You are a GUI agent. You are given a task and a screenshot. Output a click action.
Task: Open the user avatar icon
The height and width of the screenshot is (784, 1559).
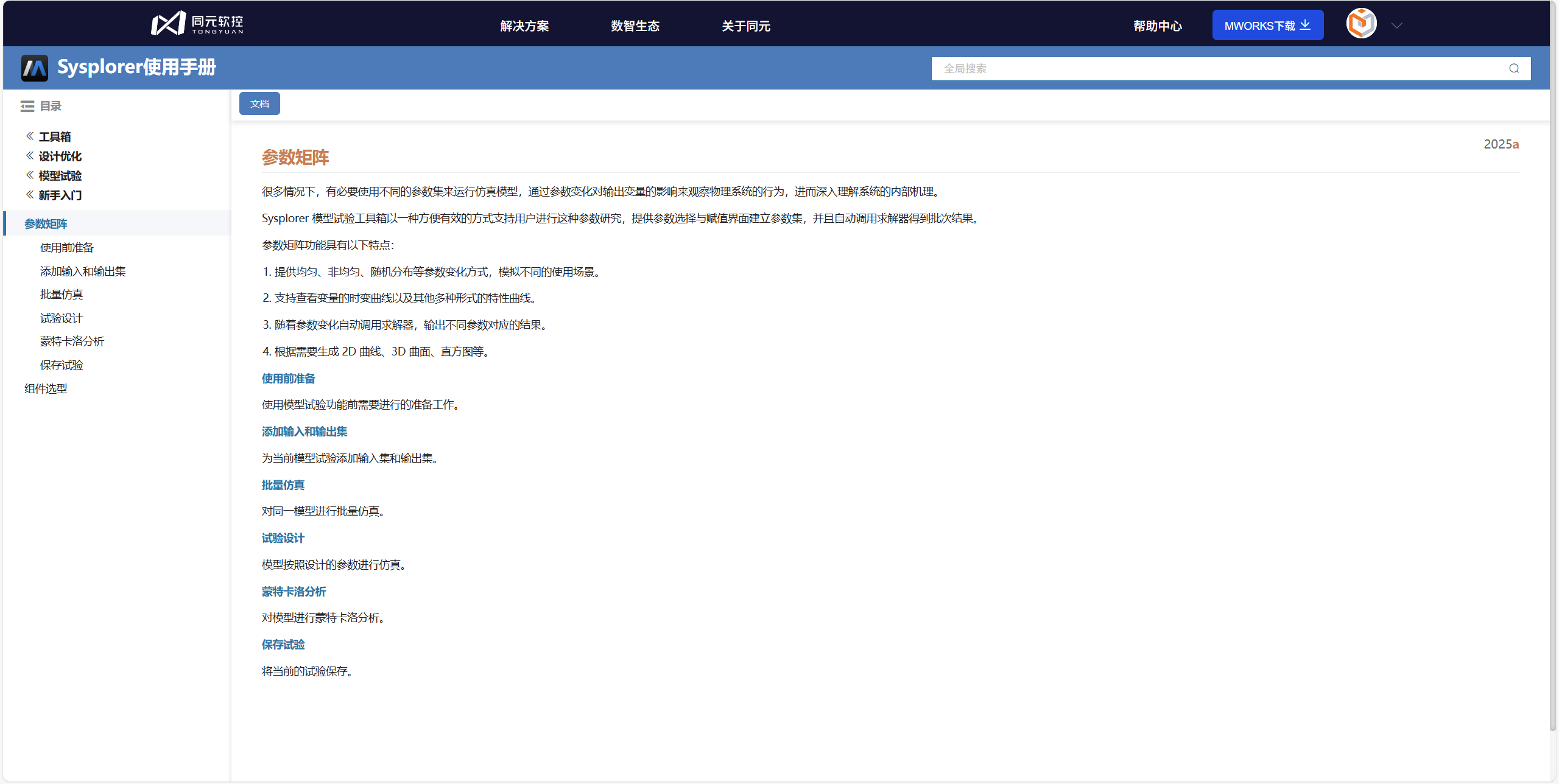tap(1361, 24)
